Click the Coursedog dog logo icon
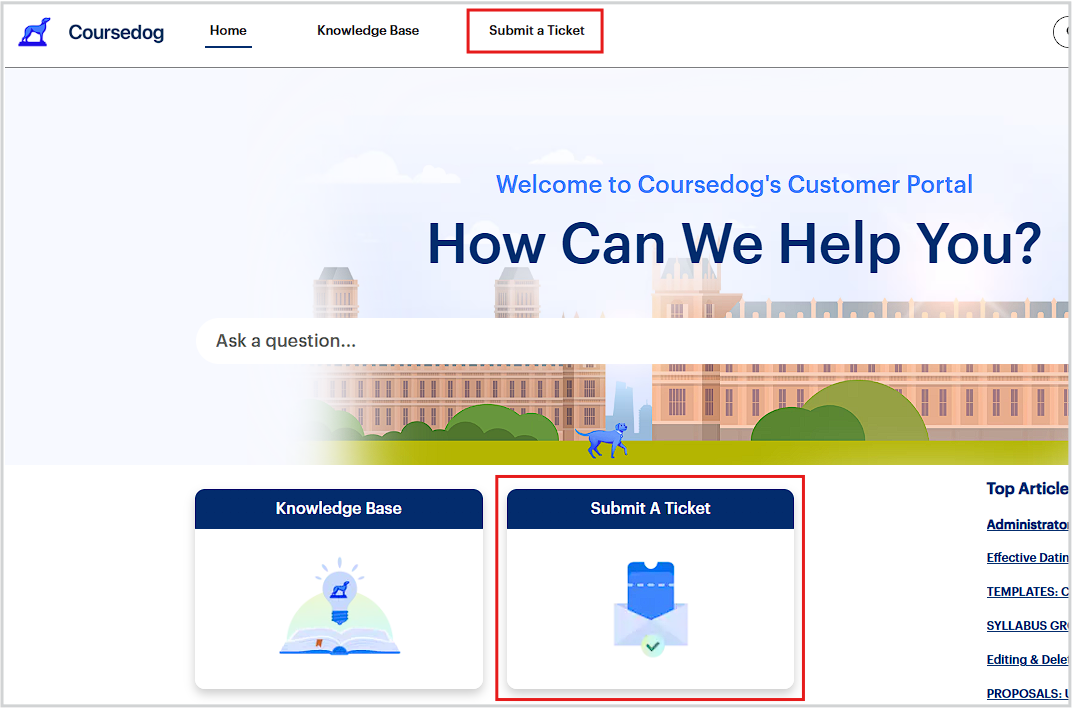 click(34, 32)
